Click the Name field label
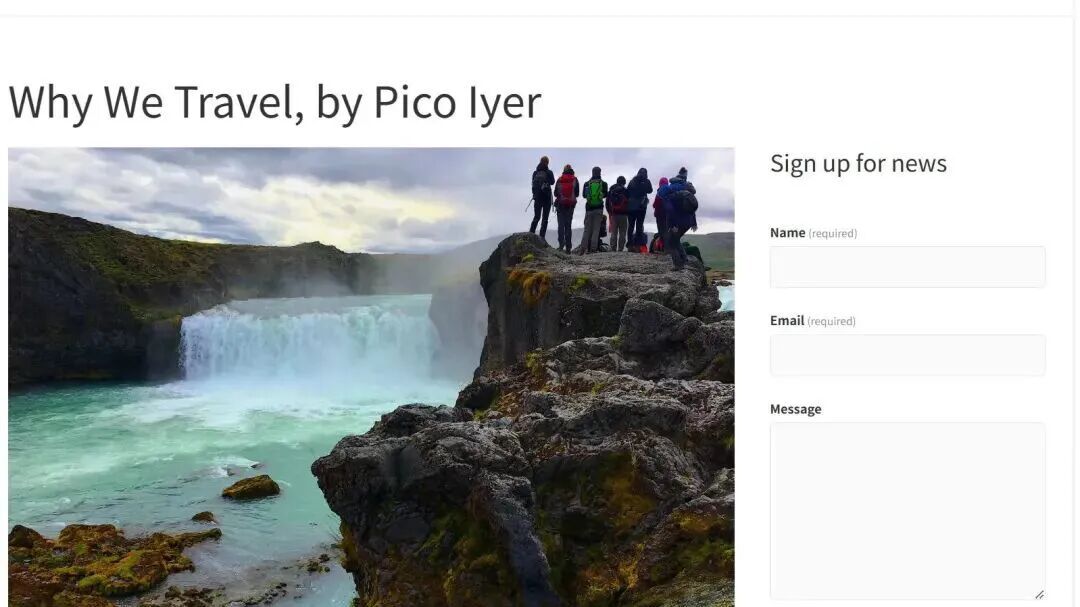Image resolution: width=1080 pixels, height=607 pixels. [x=787, y=233]
